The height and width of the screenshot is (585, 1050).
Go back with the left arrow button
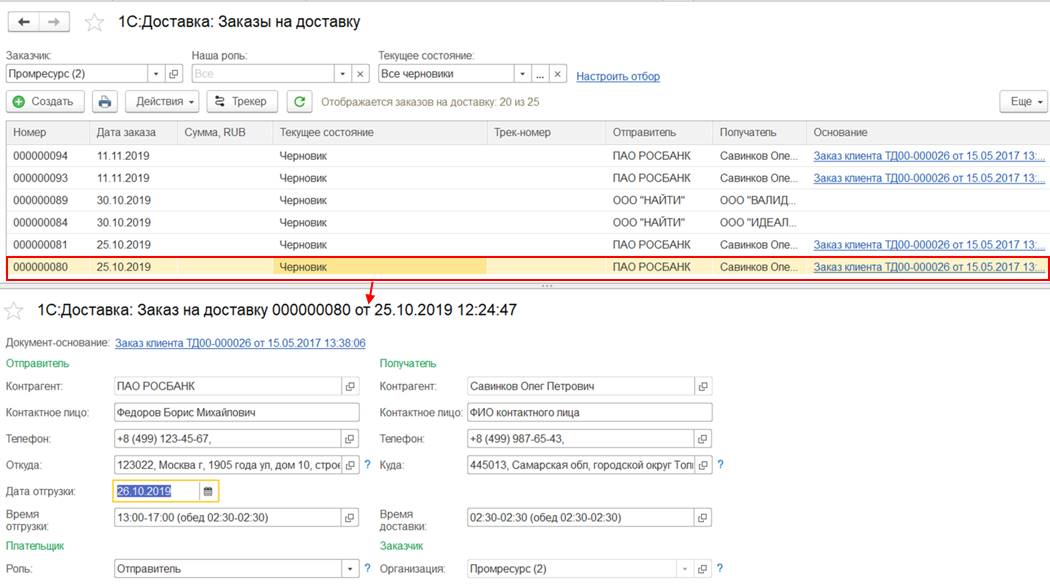(23, 22)
